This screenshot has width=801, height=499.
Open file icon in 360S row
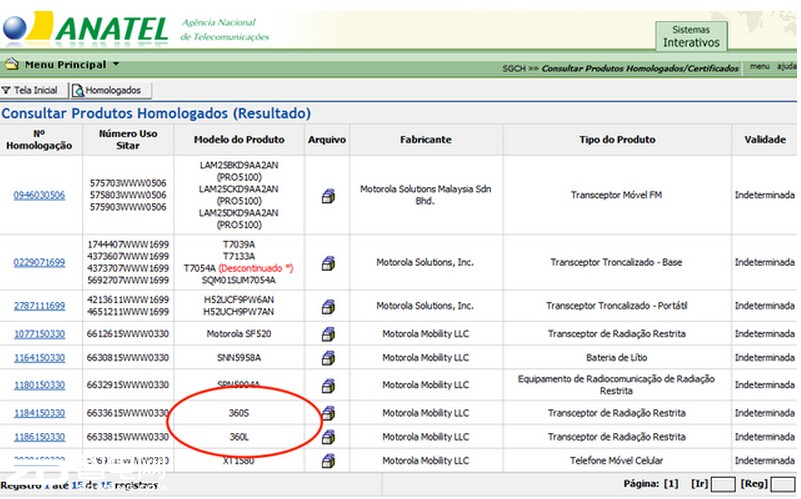[x=328, y=413]
